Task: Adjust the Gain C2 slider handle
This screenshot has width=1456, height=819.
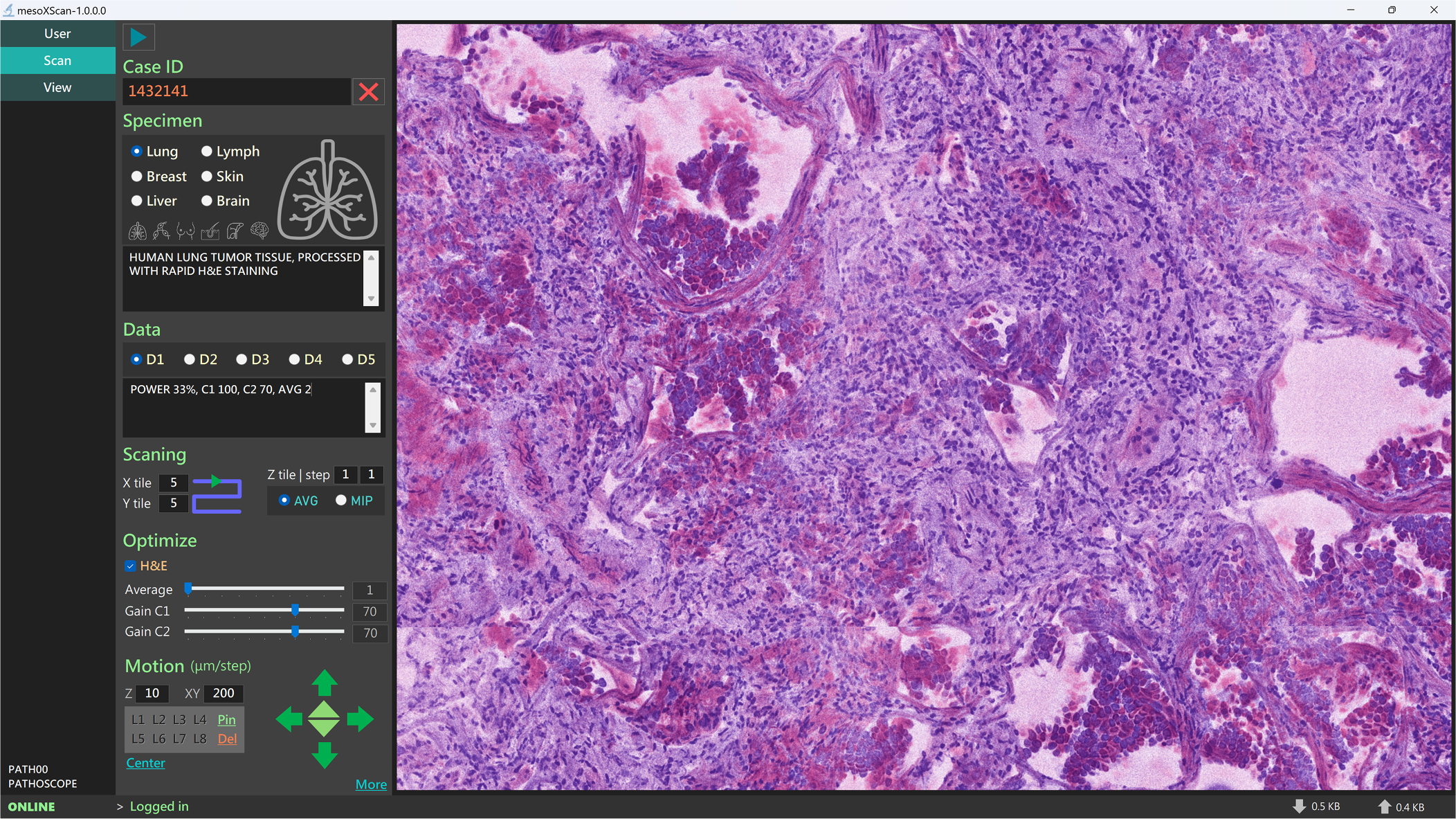Action: coord(295,631)
